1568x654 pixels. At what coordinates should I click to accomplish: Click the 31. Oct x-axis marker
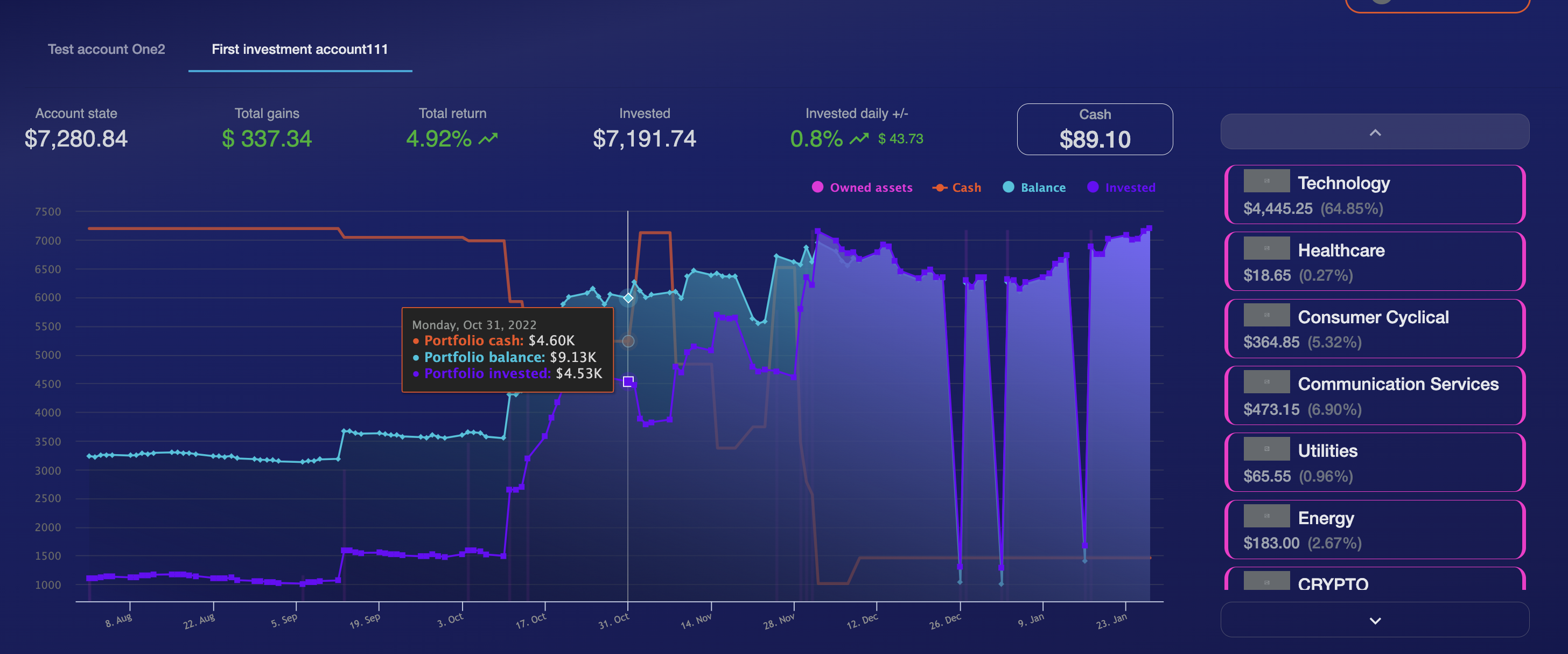coord(614,621)
